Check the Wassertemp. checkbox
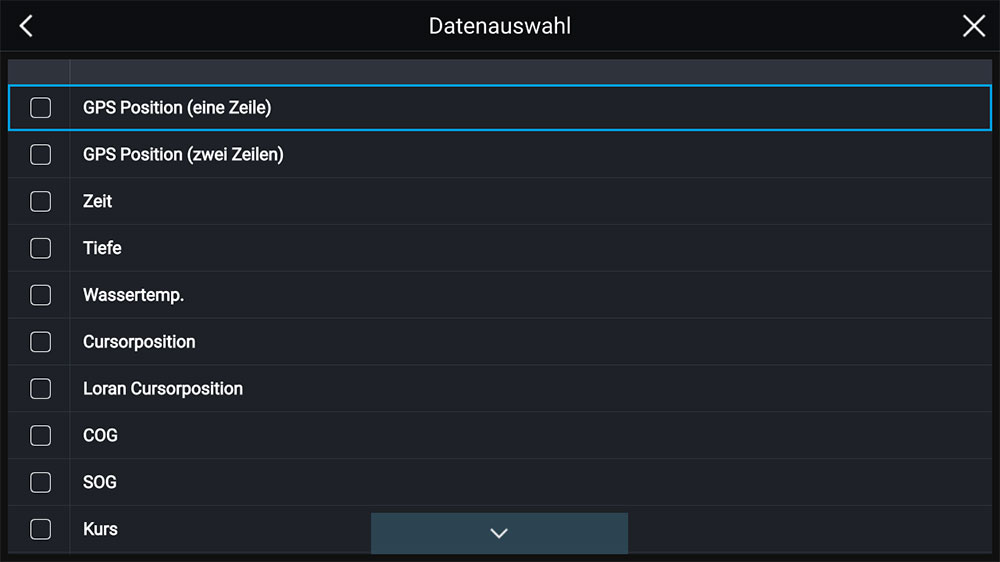The height and width of the screenshot is (562, 1000). click(x=40, y=295)
